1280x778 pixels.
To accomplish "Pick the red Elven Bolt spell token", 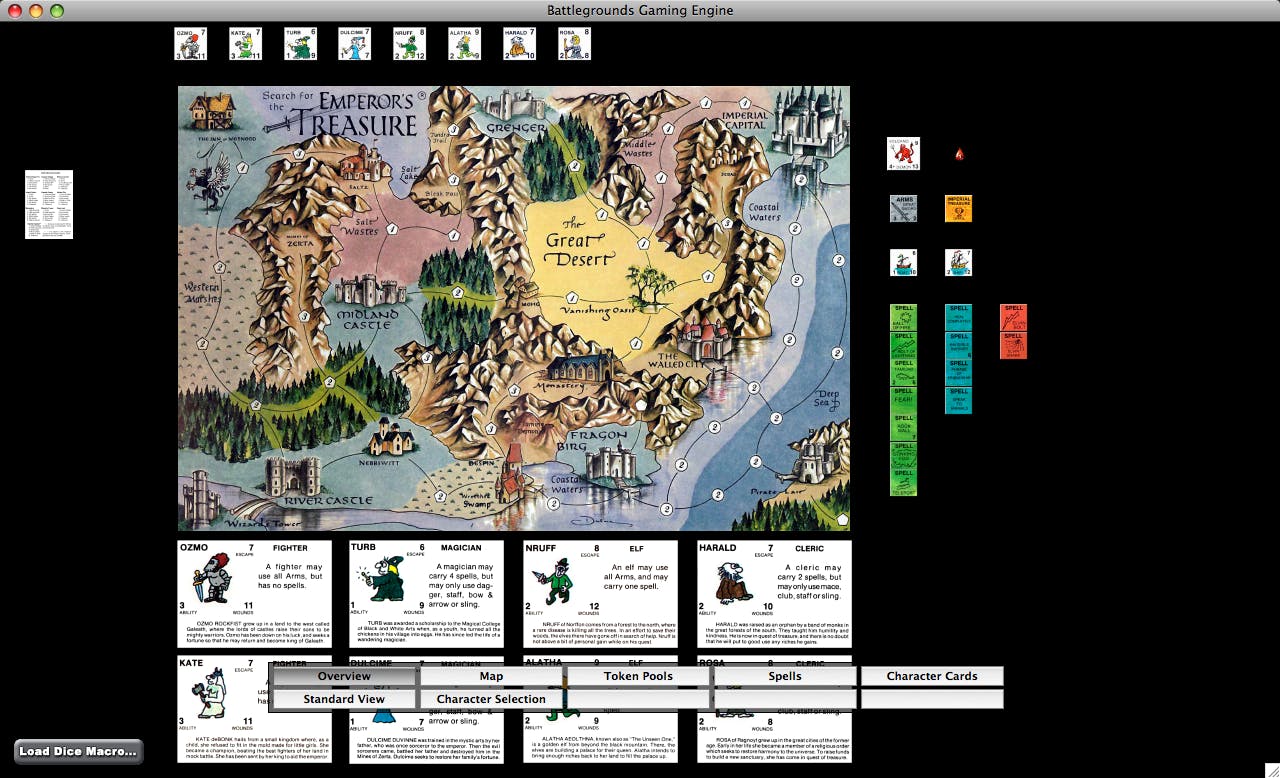I will point(1013,318).
